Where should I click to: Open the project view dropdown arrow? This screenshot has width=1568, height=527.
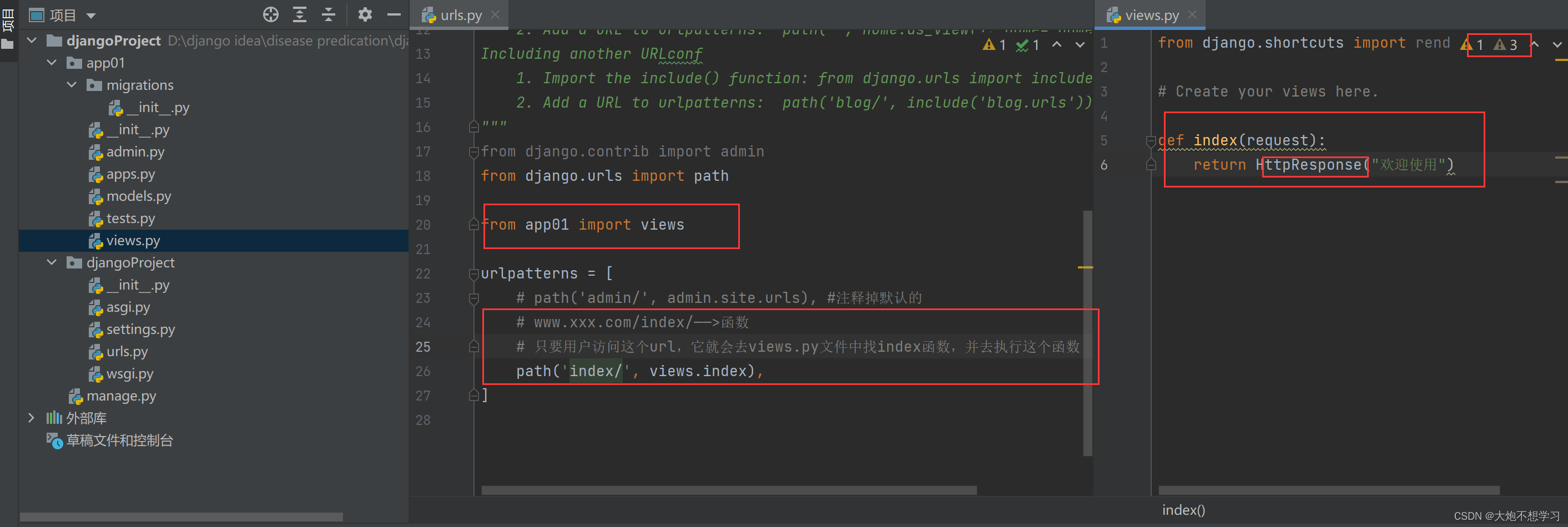91,16
